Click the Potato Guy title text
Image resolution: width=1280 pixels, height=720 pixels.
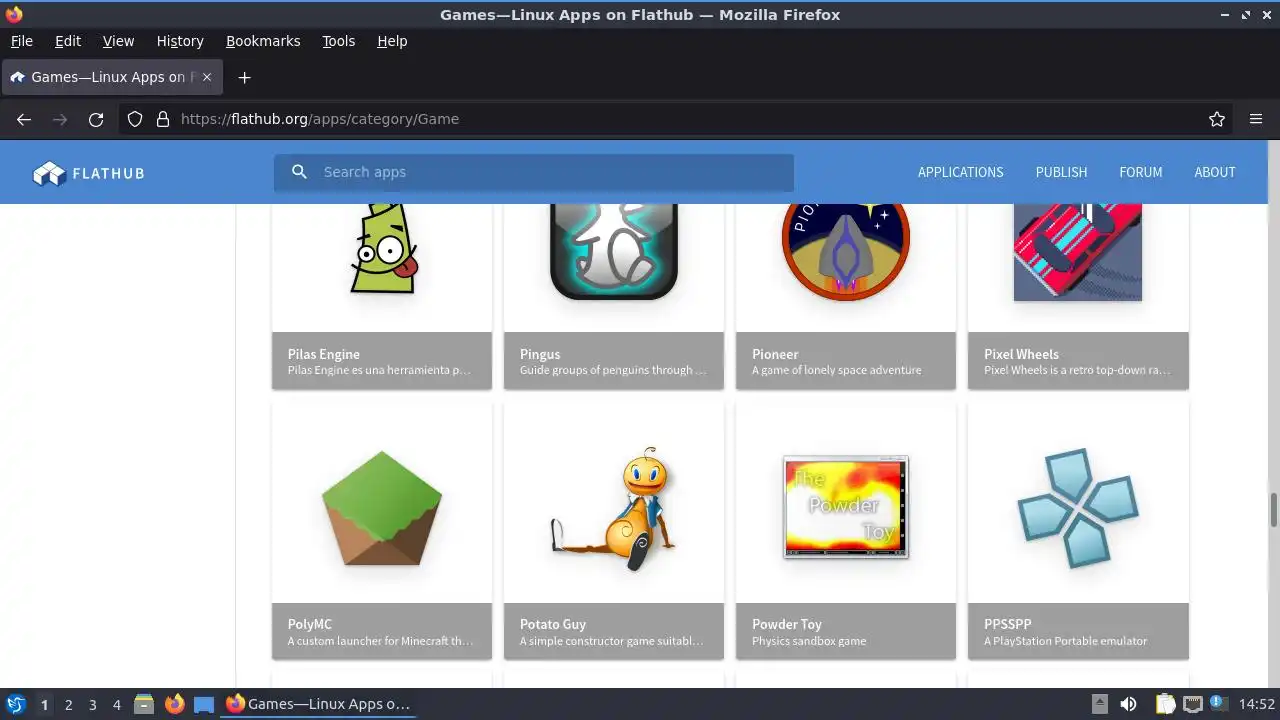tap(553, 624)
